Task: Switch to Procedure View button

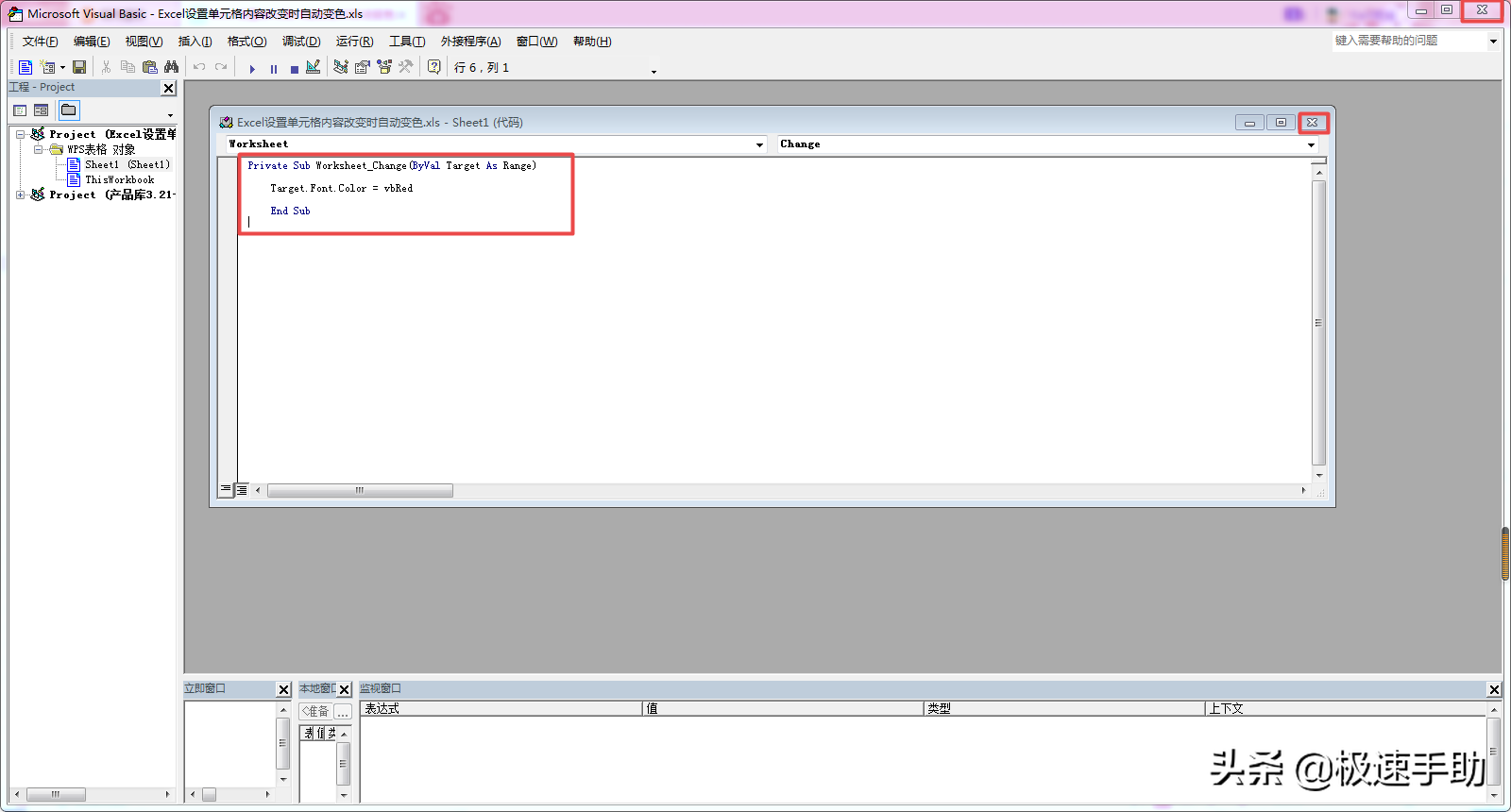Action: [226, 490]
